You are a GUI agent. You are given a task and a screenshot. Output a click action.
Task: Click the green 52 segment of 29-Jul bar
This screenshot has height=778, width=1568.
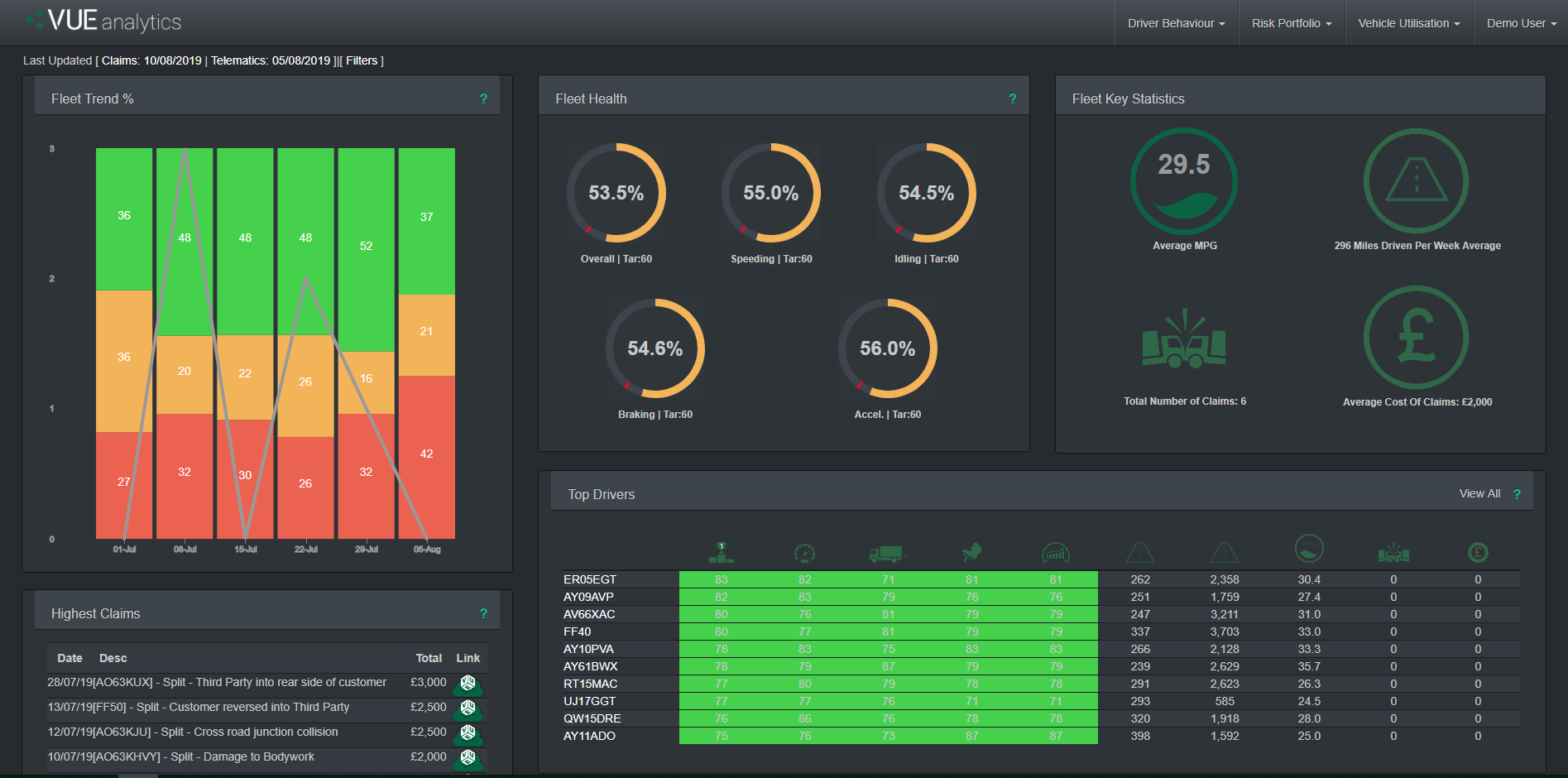point(367,250)
